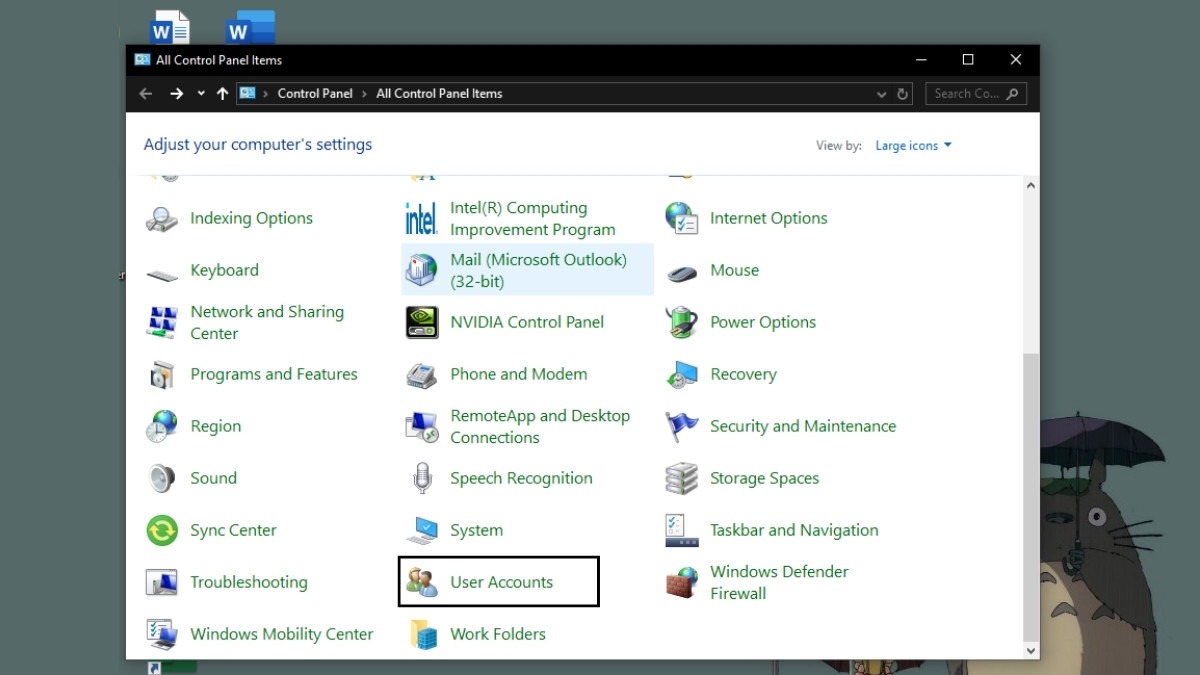Screen dimensions: 1200x675
Task: Open the System icon
Action: coord(422,531)
